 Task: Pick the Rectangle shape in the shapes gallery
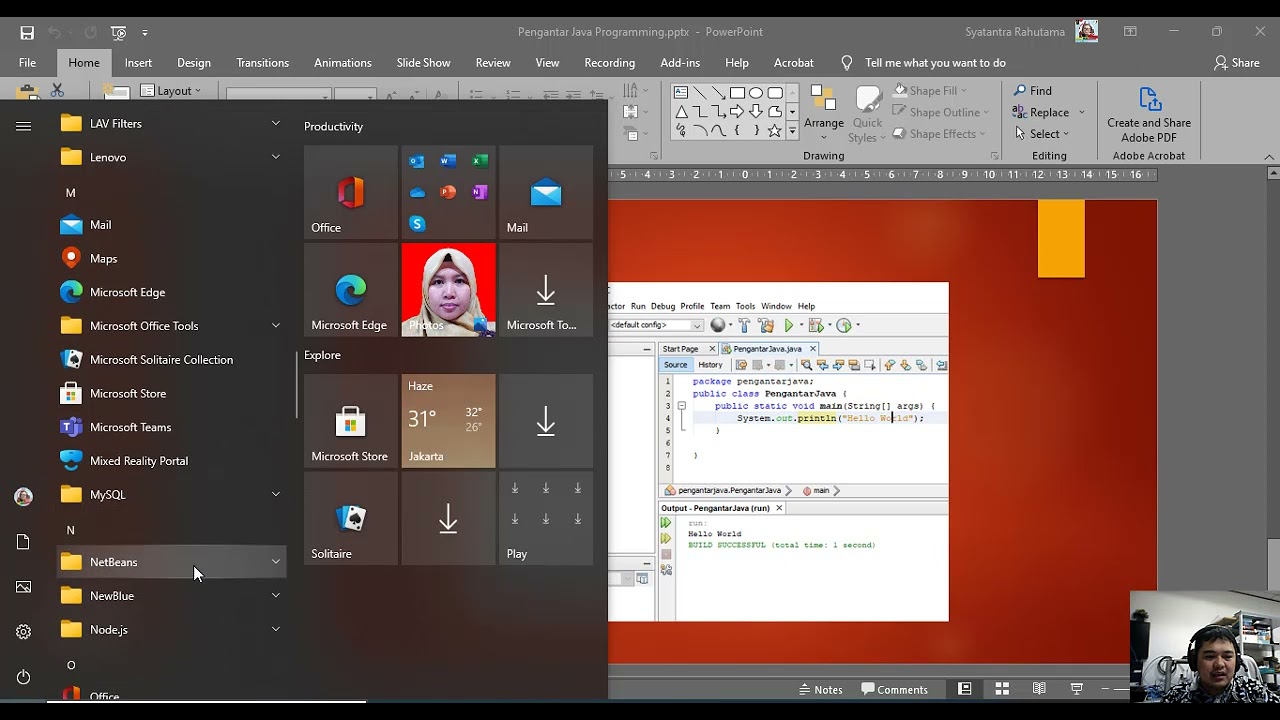point(737,93)
